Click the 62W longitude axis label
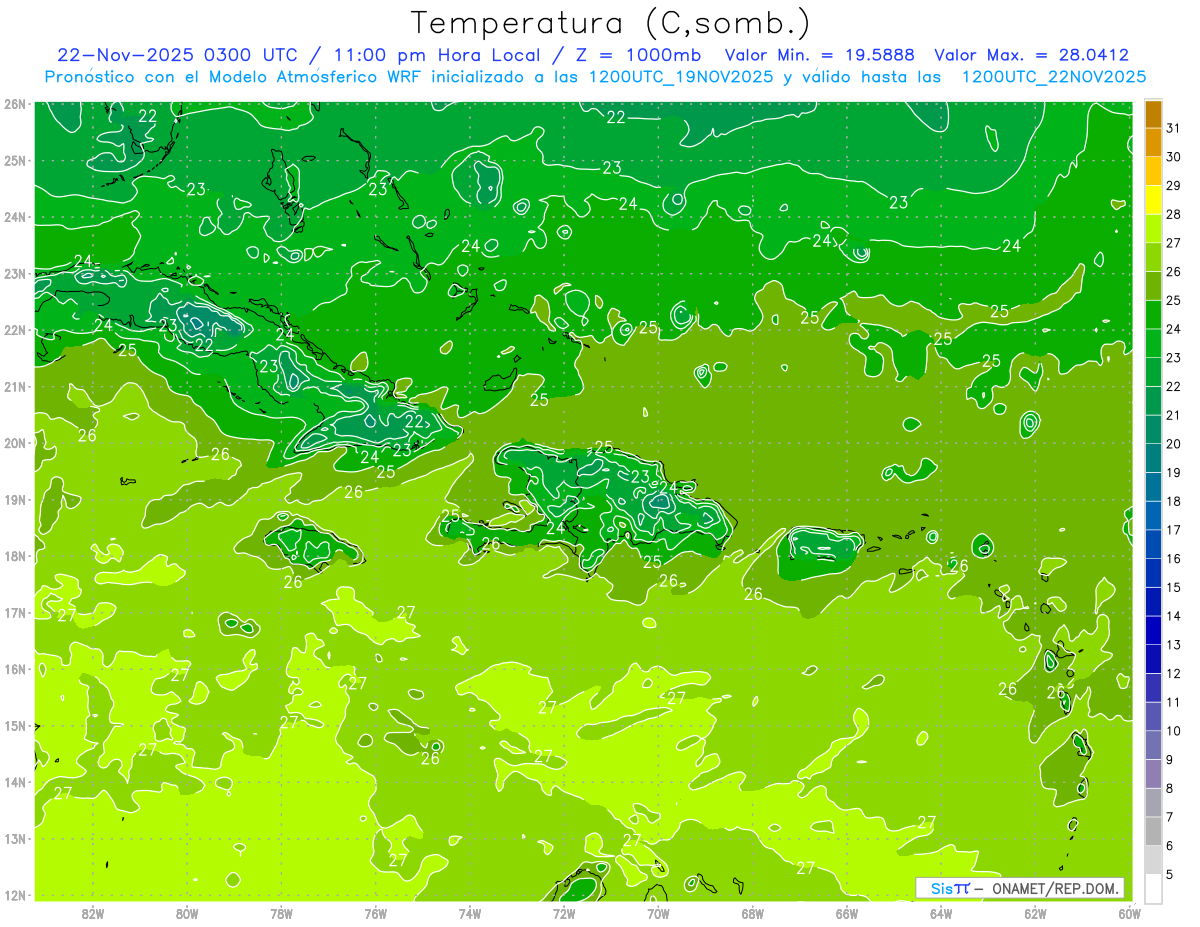 pos(1035,913)
